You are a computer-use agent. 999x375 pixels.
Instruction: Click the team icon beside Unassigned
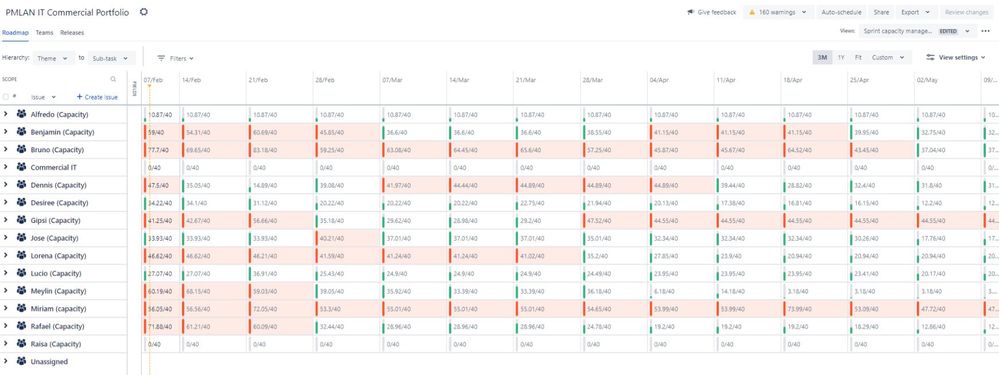click(21, 361)
